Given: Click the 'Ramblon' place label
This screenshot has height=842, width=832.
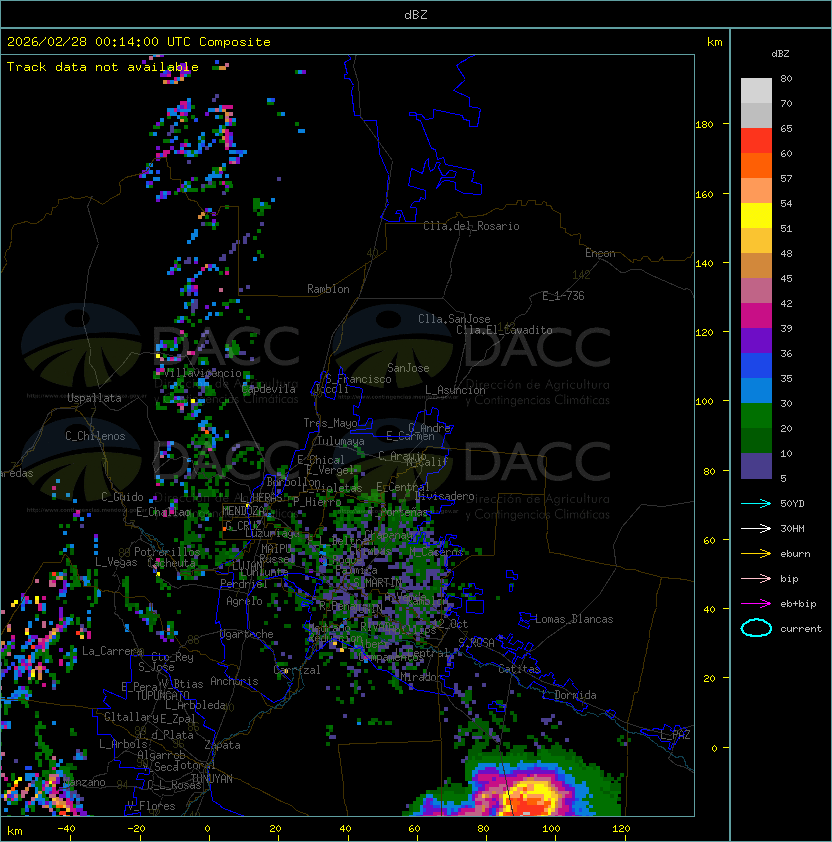Looking at the screenshot, I should click(x=328, y=289).
